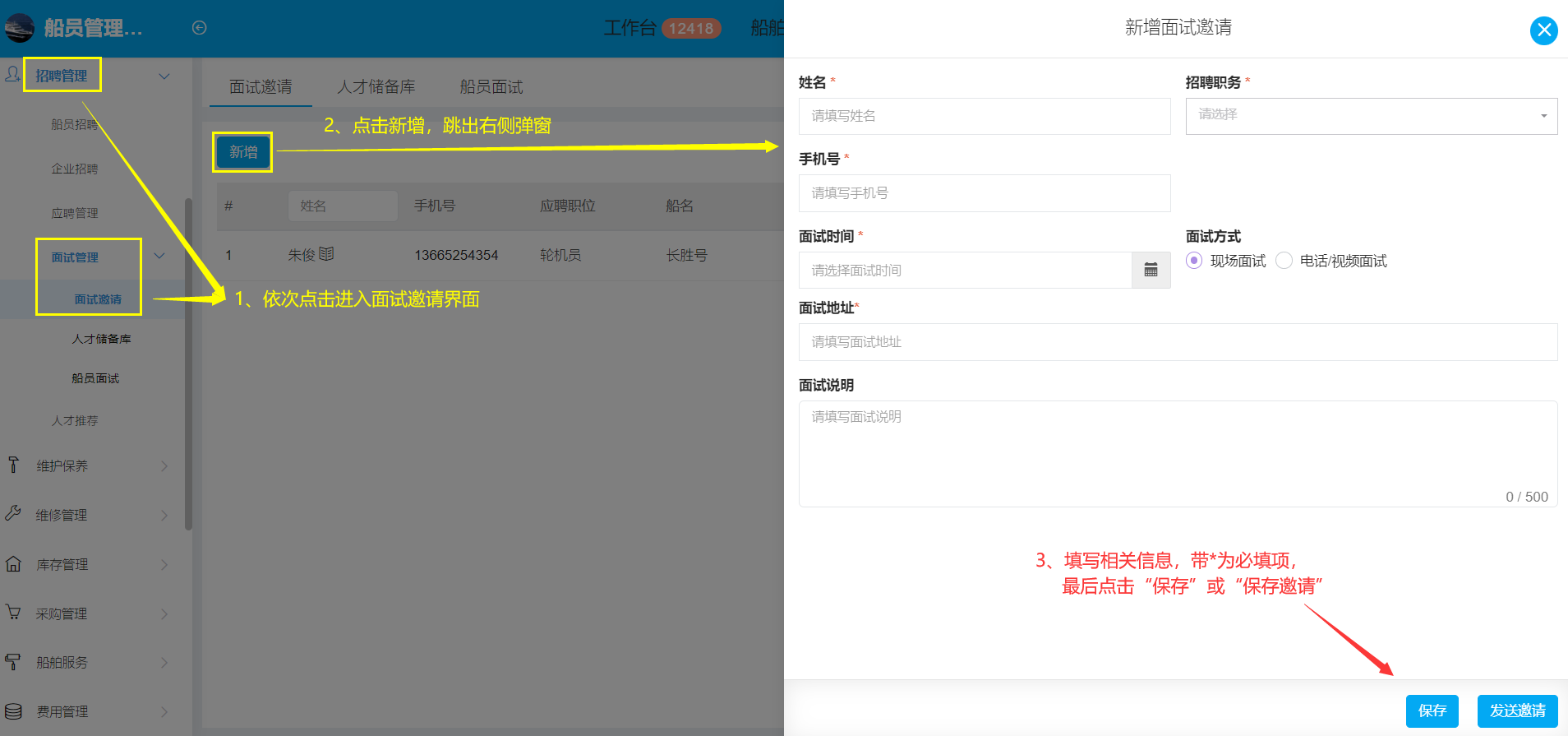Expand the 维护保养 menu
Image resolution: width=1568 pixels, height=736 pixels.
point(164,465)
